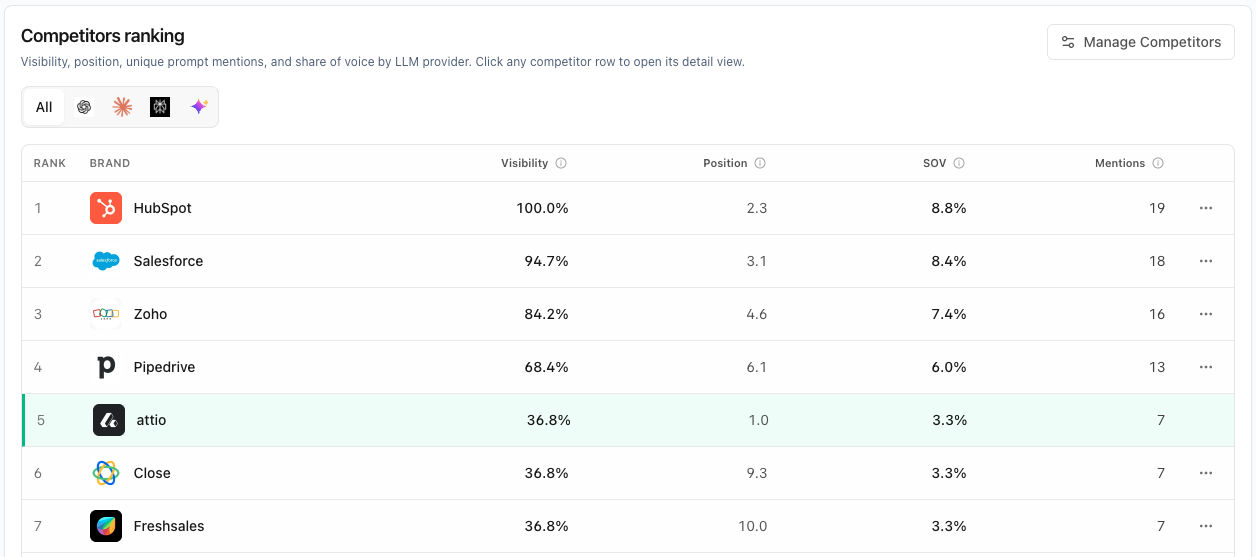
Task: Click Salesforce's 18 mentions value
Action: [x=1157, y=261]
